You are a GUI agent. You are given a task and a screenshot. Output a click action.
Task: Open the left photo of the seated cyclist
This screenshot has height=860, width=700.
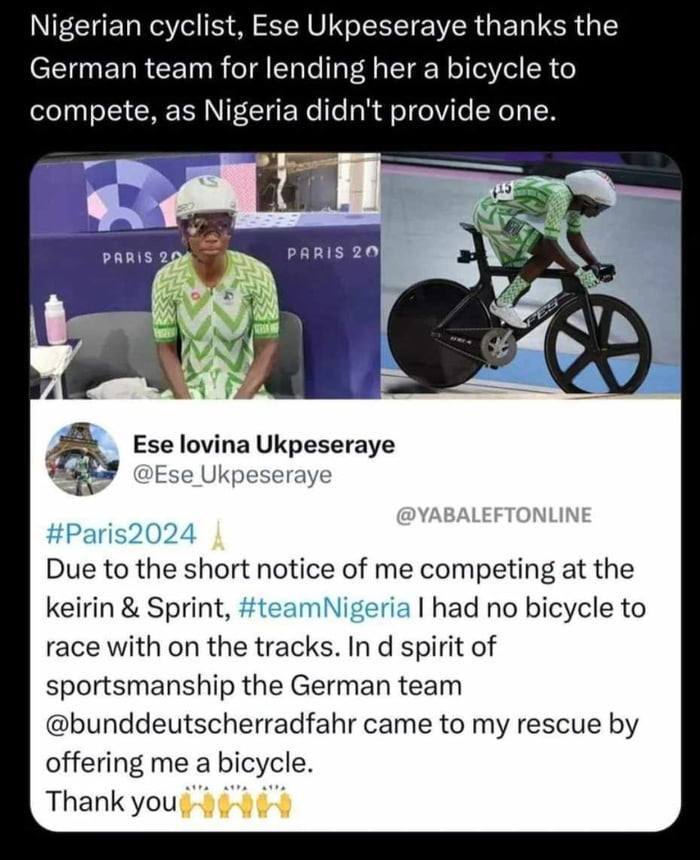point(205,275)
